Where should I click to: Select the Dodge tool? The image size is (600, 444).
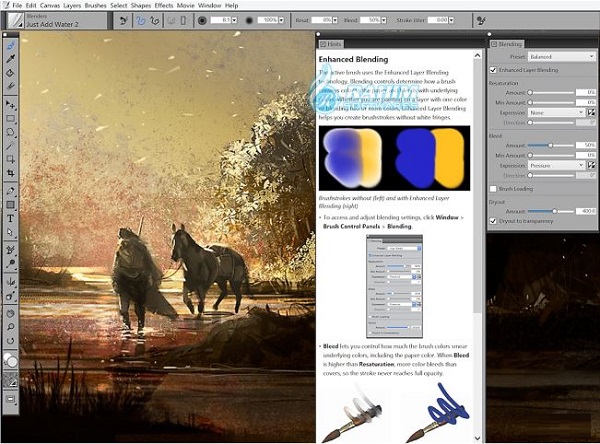point(10,264)
